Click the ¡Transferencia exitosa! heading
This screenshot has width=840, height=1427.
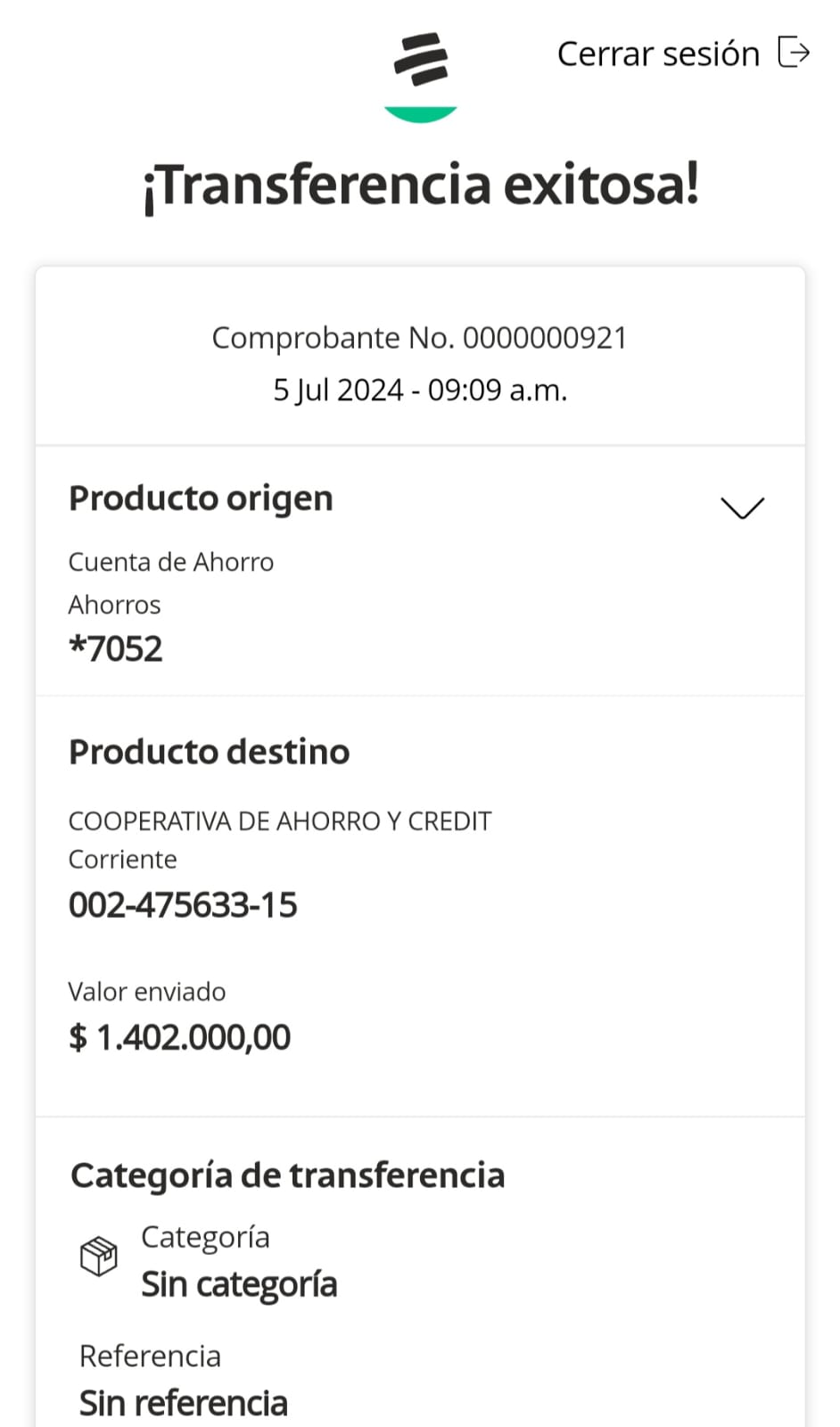click(420, 186)
